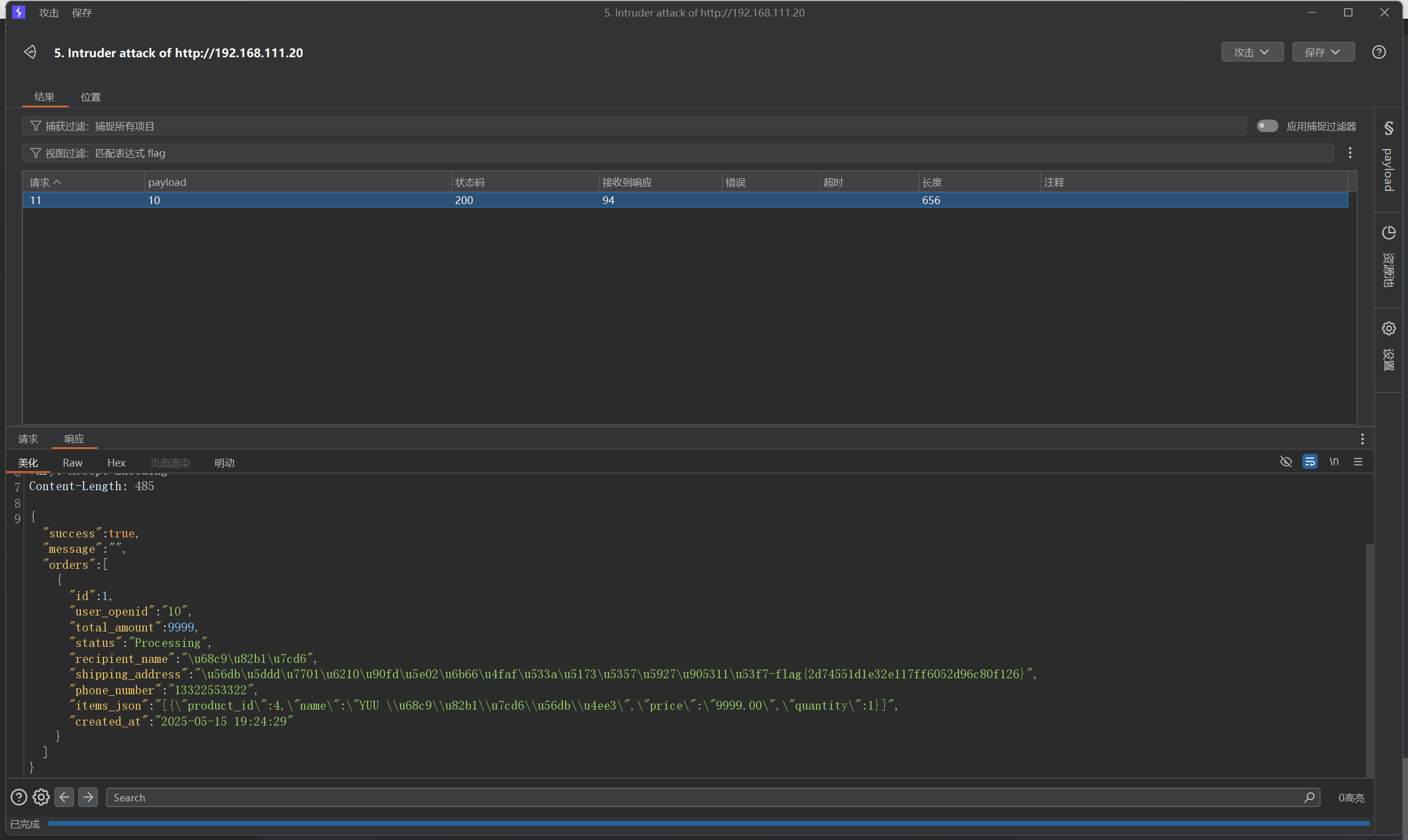1408x840 pixels.
Task: Open search settings gear at bottom left
Action: click(x=41, y=797)
